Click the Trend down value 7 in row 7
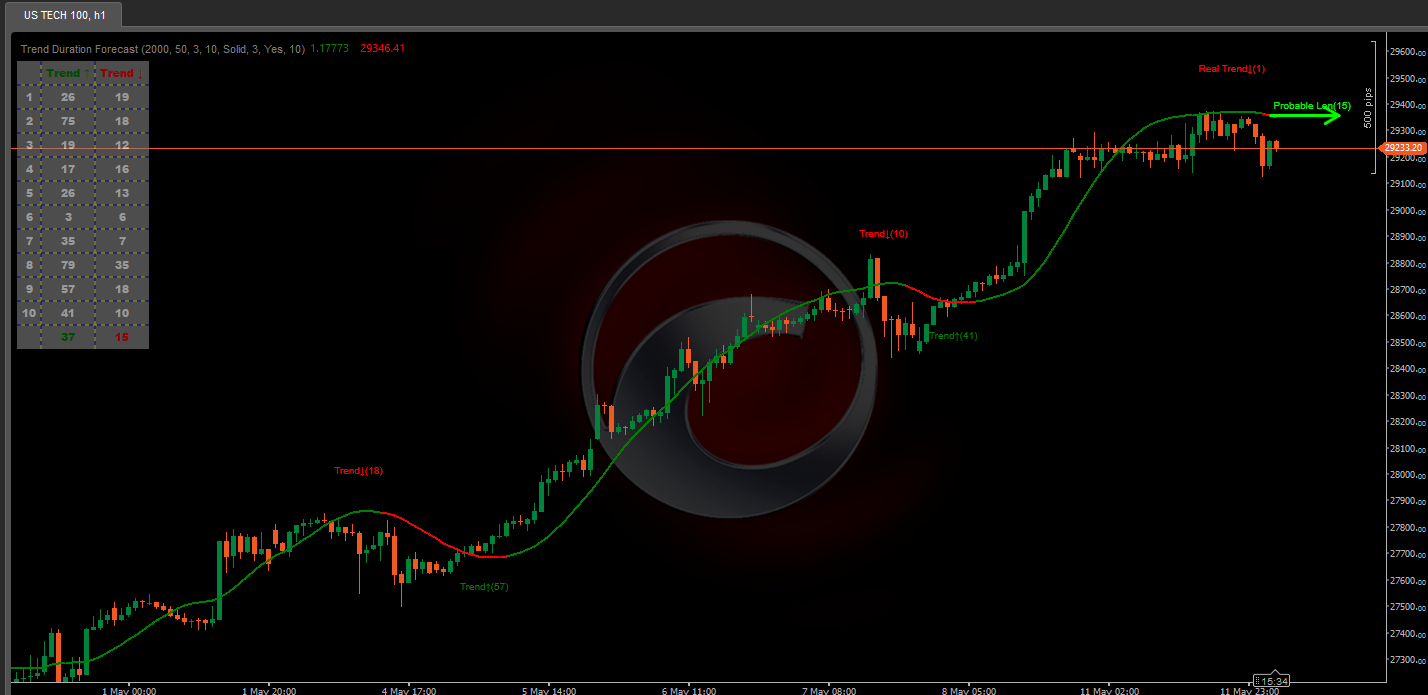The height and width of the screenshot is (695, 1428). coord(121,241)
